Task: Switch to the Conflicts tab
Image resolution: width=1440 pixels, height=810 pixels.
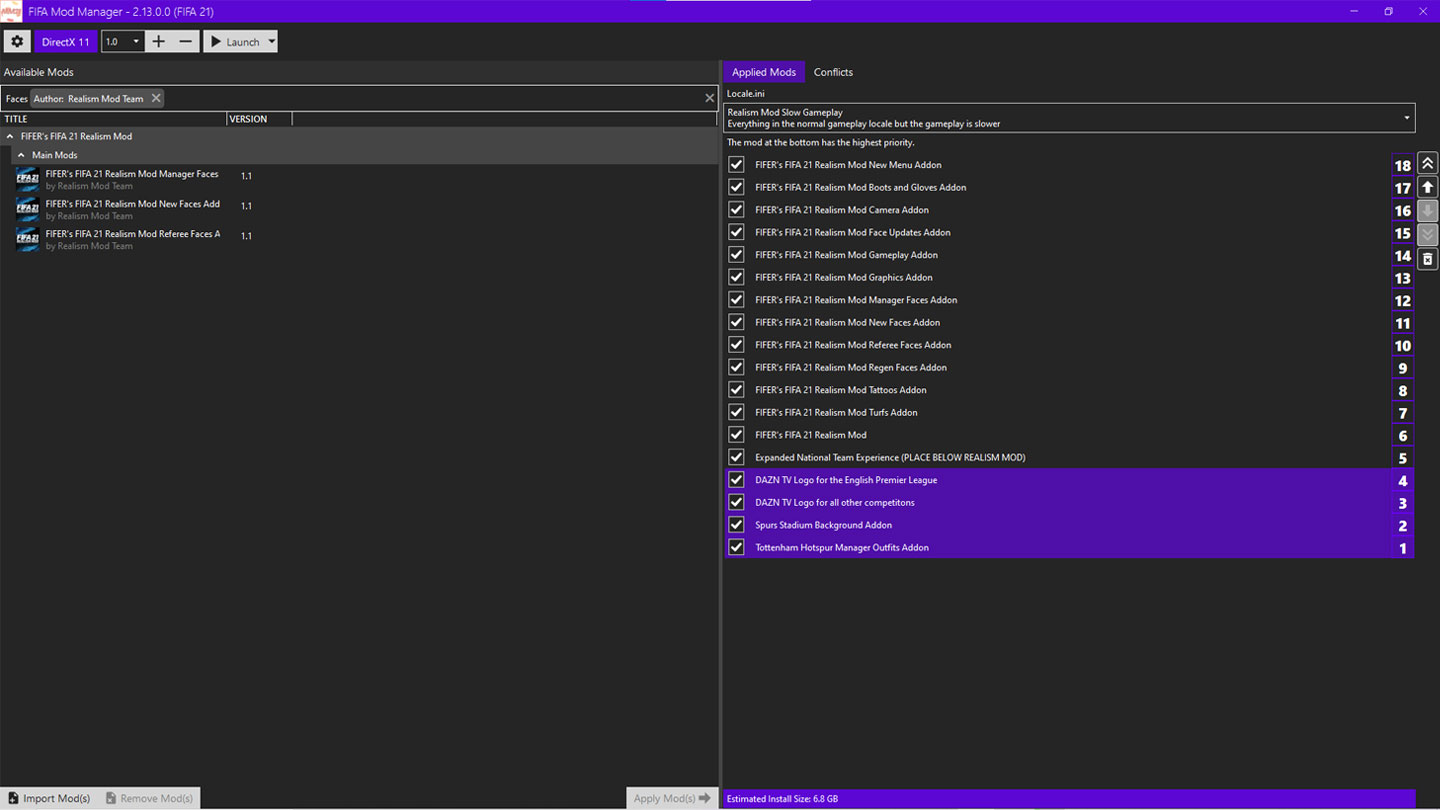Action: [x=833, y=72]
